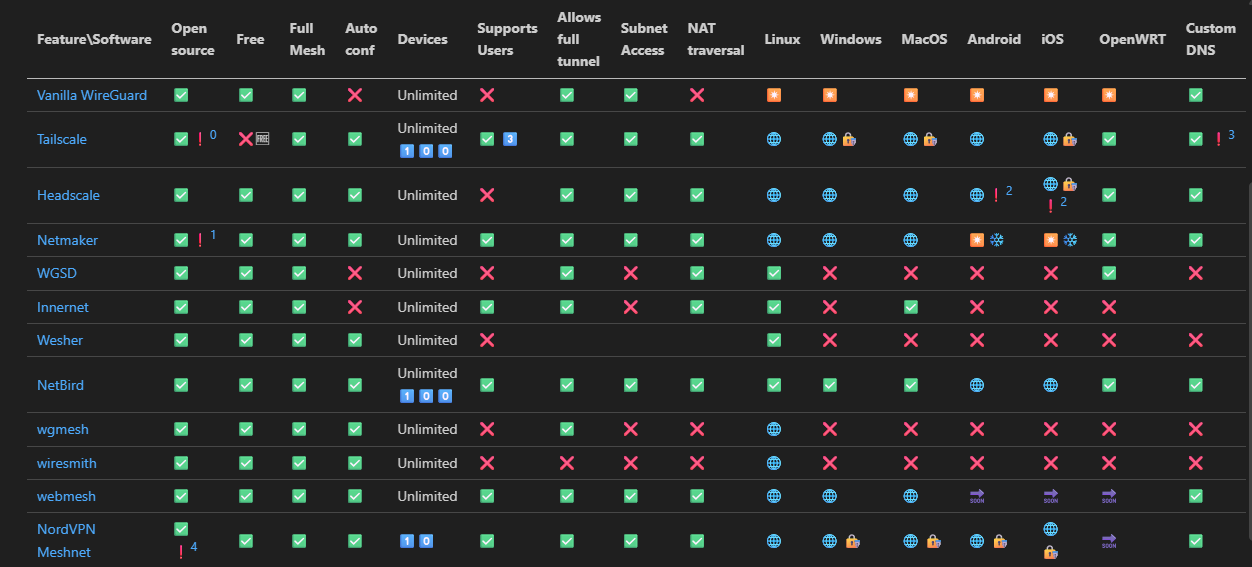
Task: Open the Headscale project link
Action: pos(68,195)
